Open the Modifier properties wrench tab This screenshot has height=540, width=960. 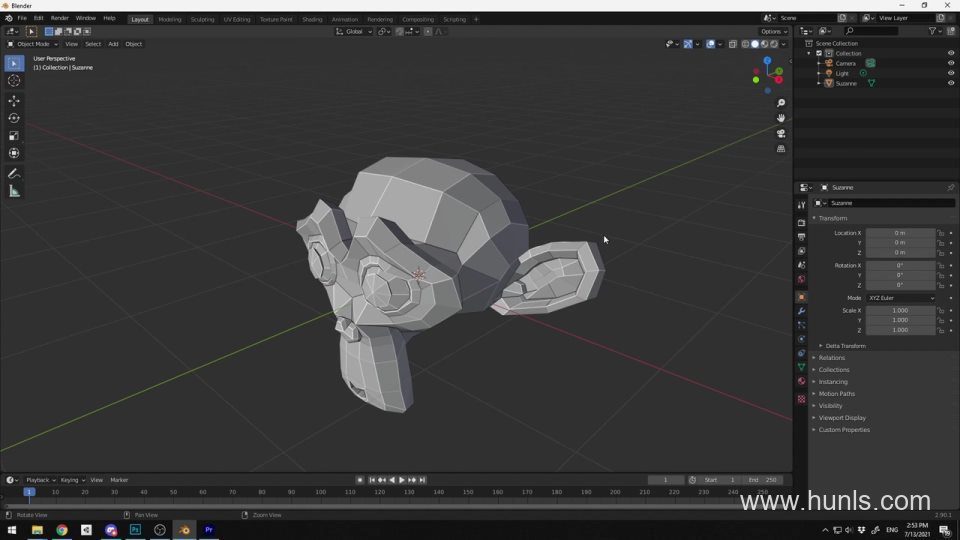tap(801, 311)
